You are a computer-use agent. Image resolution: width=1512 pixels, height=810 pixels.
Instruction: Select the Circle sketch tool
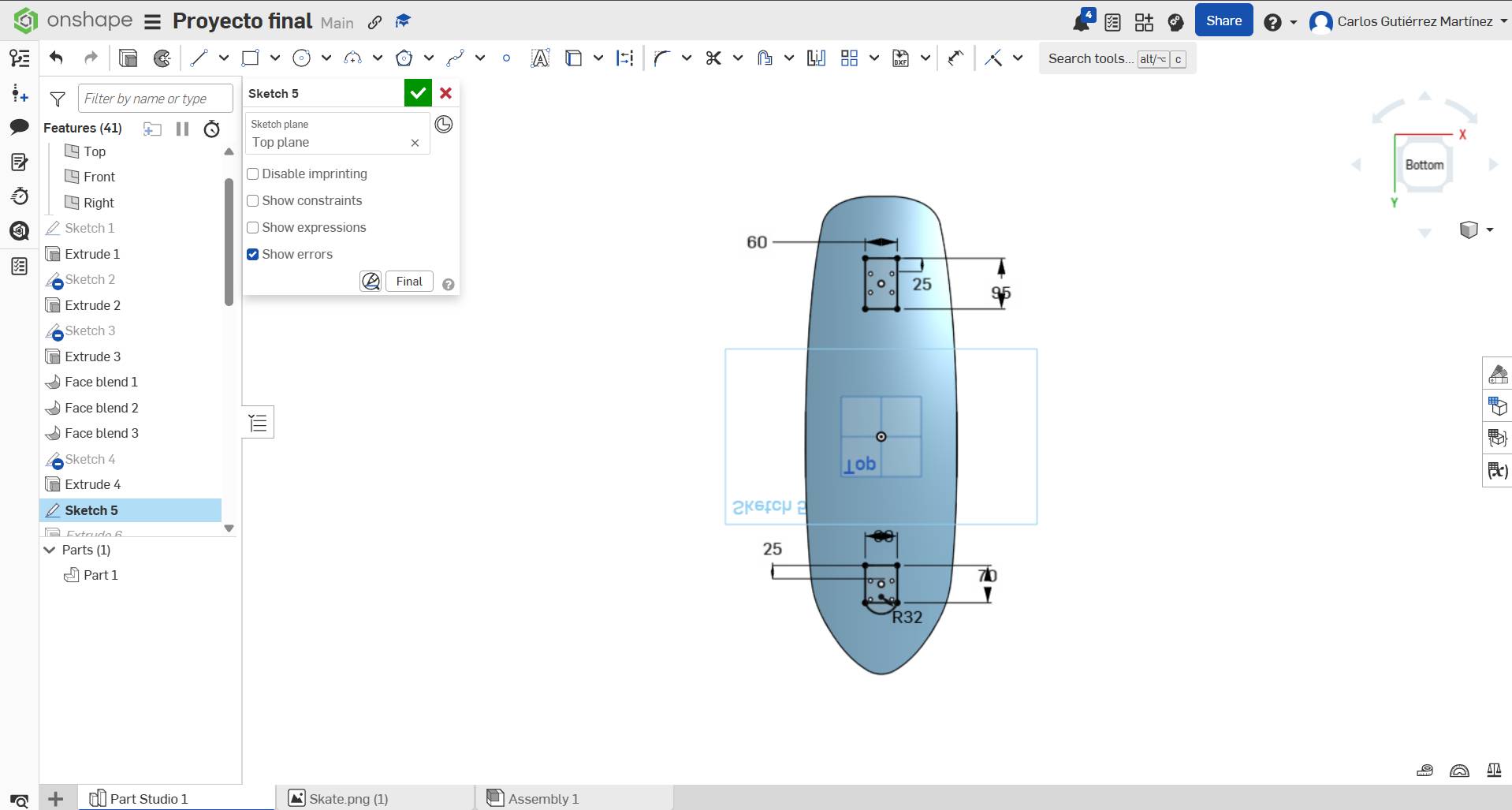[x=302, y=58]
